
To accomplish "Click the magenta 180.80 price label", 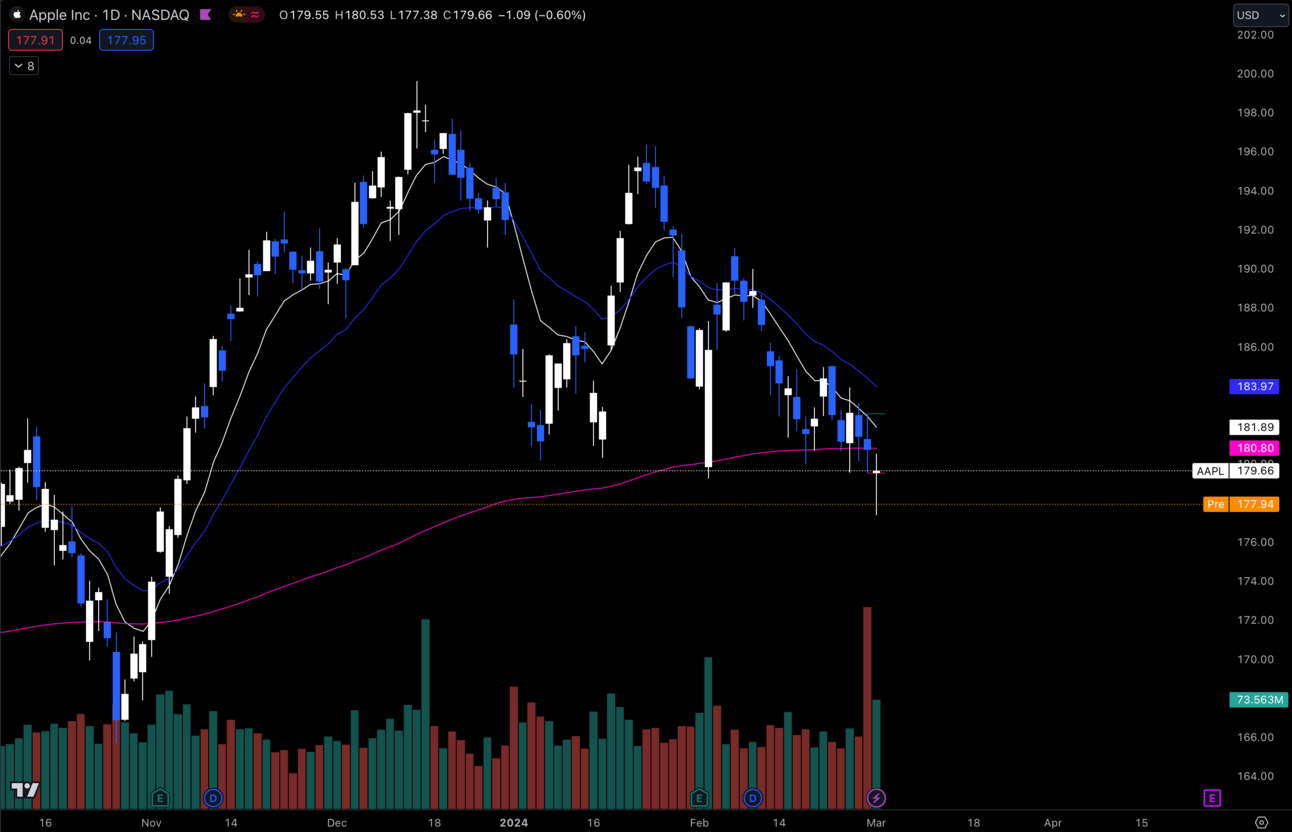I will tap(1255, 448).
